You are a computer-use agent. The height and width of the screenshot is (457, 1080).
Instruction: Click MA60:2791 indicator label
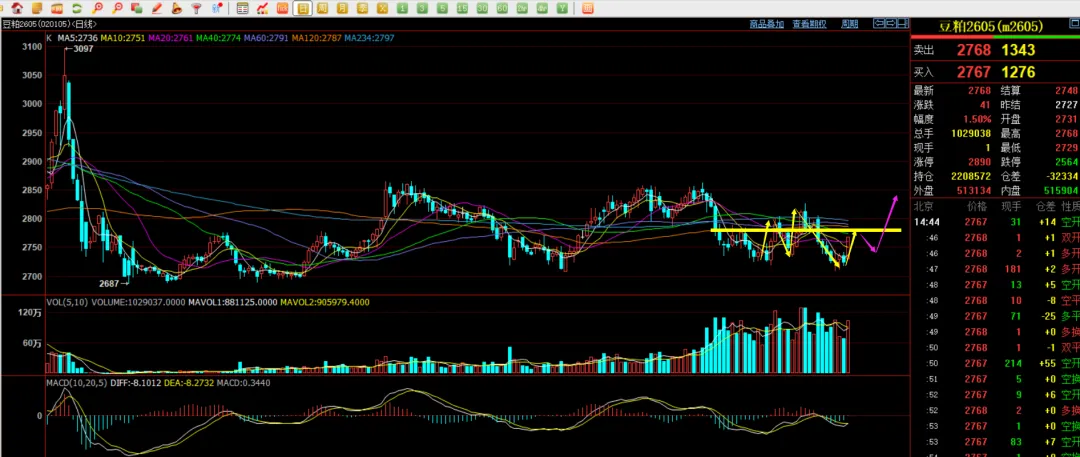coord(266,38)
